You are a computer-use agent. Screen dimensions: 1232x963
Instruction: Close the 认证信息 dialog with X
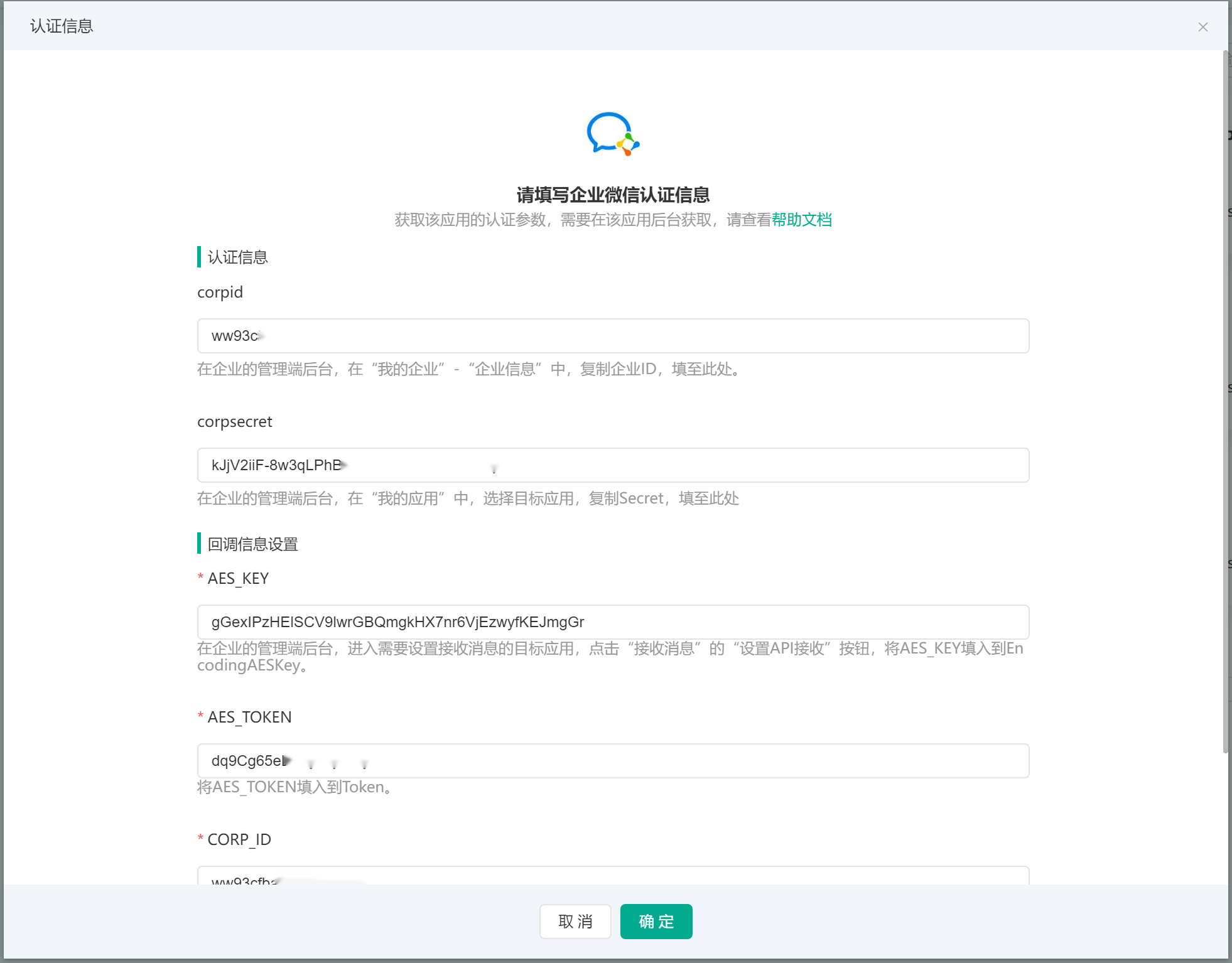(x=1202, y=27)
